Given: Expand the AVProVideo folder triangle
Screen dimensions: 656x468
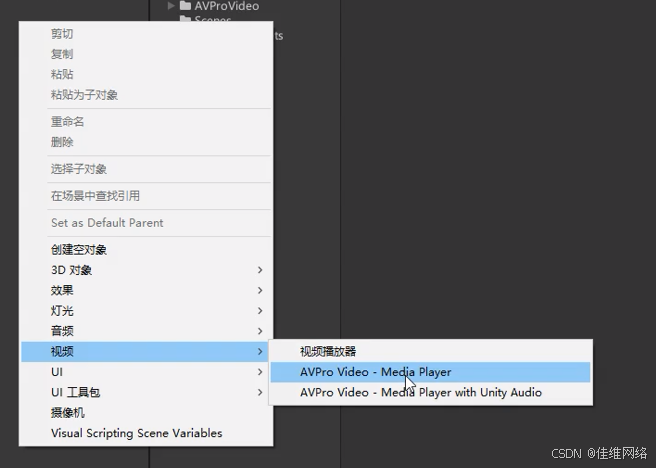Looking at the screenshot, I should (x=171, y=6).
